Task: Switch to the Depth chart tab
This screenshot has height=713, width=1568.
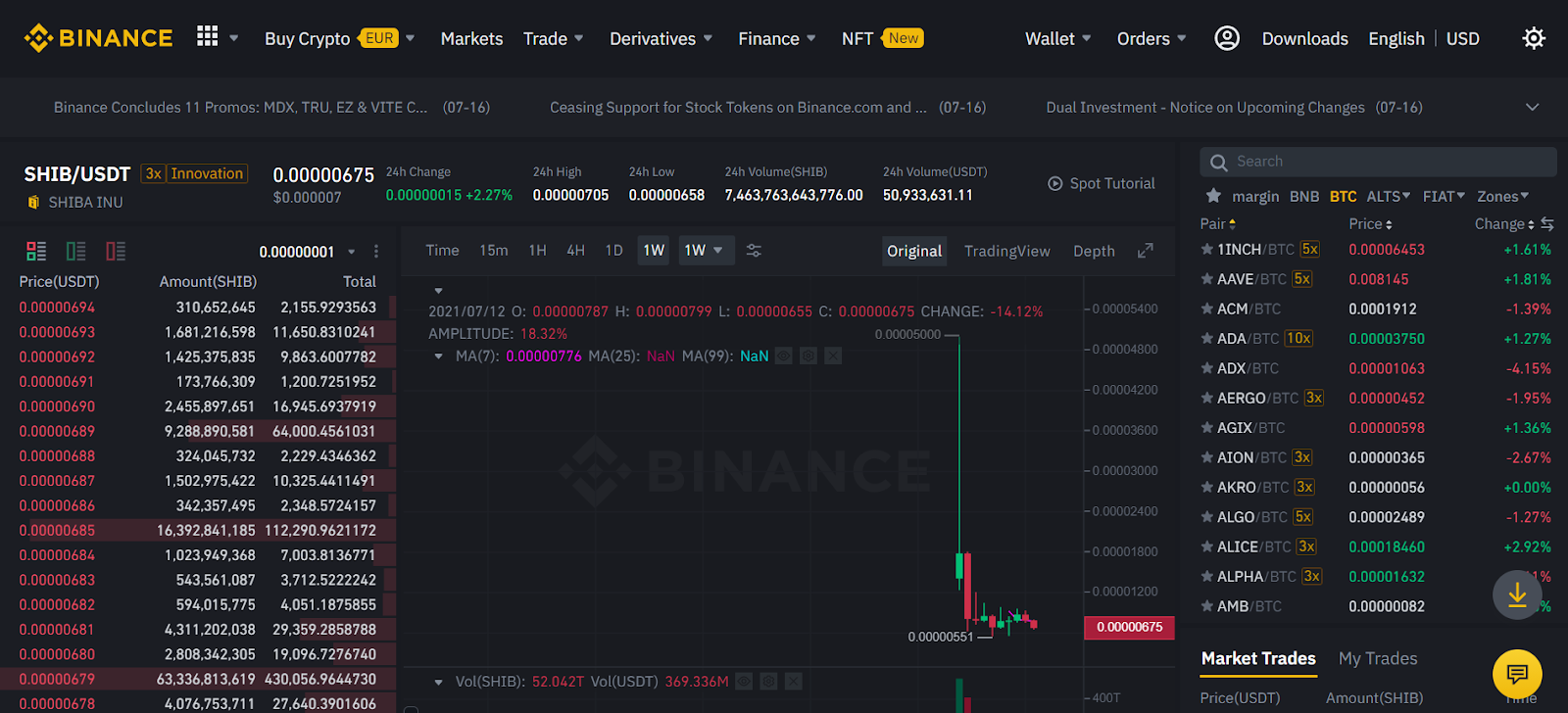Action: [x=1094, y=251]
